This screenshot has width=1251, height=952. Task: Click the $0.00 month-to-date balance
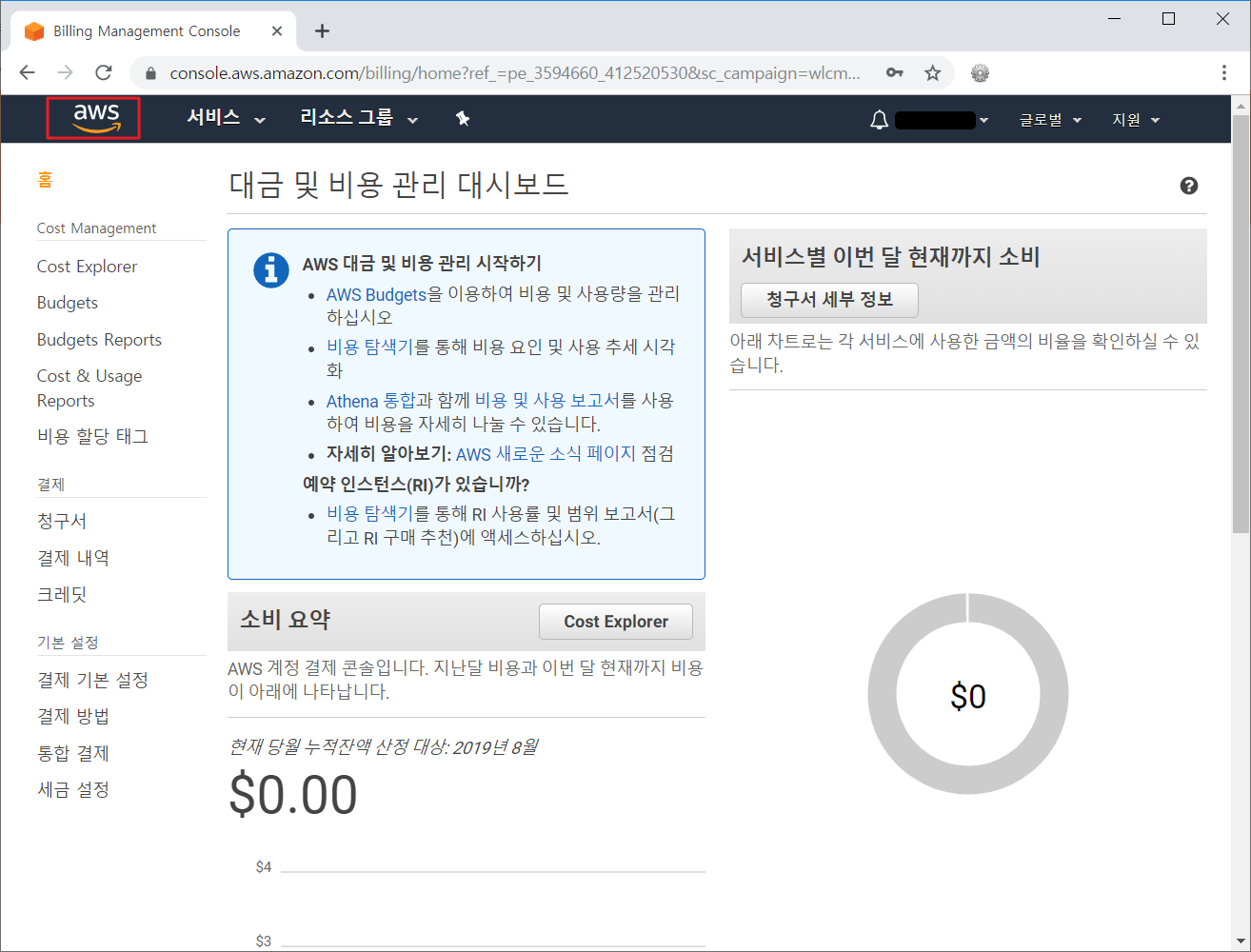pos(293,795)
